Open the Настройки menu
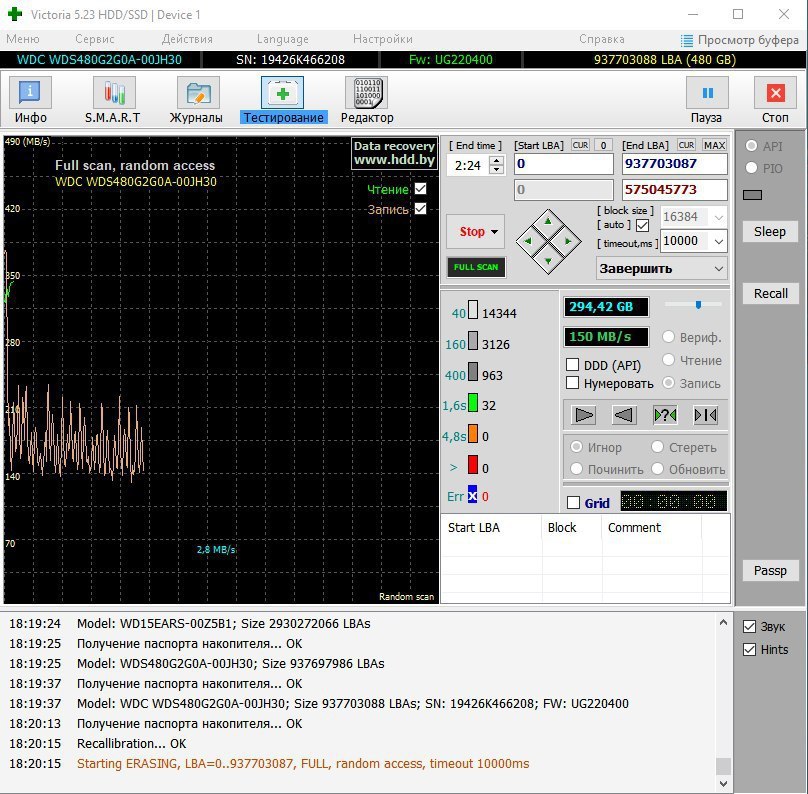This screenshot has height=794, width=808. [x=382, y=39]
